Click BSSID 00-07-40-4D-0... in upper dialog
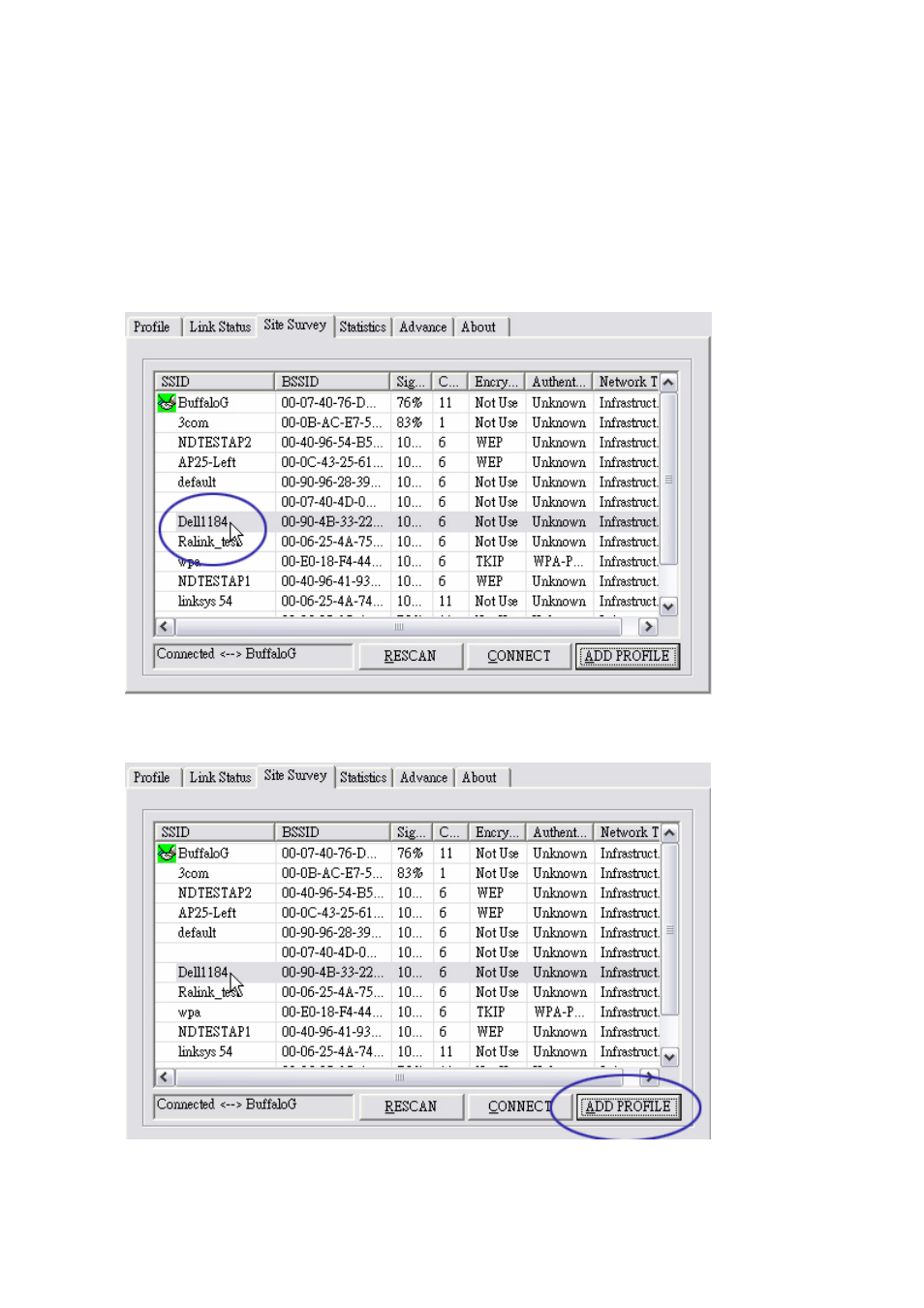The height and width of the screenshot is (1308, 924). 329,503
